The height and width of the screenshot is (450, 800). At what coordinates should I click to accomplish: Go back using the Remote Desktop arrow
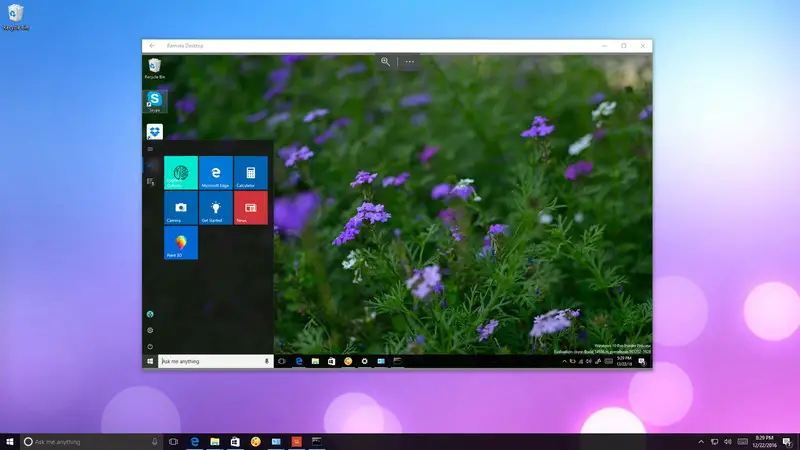(x=152, y=46)
